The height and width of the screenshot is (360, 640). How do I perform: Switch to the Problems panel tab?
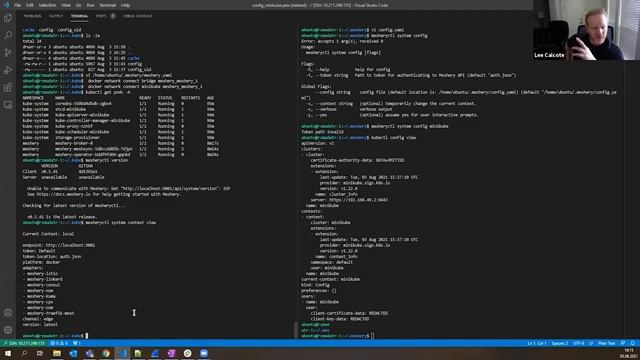pos(32,16)
